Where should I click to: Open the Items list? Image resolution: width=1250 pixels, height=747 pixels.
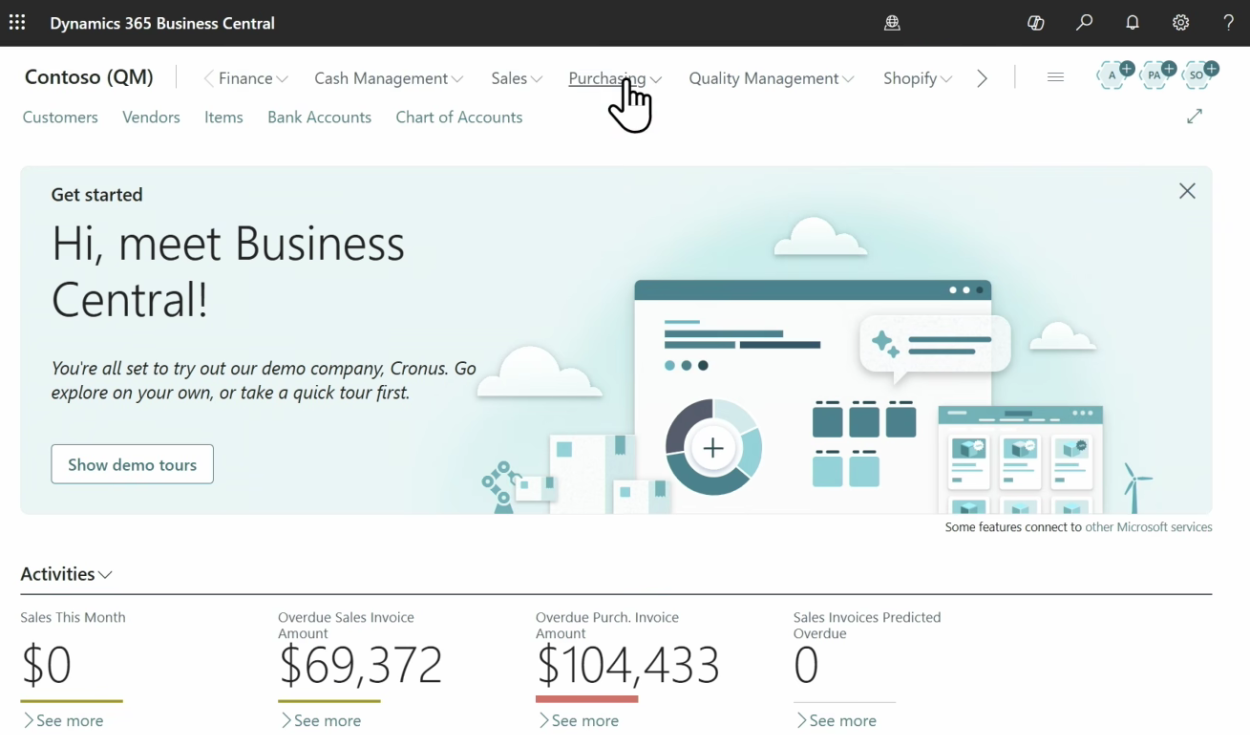coord(224,117)
